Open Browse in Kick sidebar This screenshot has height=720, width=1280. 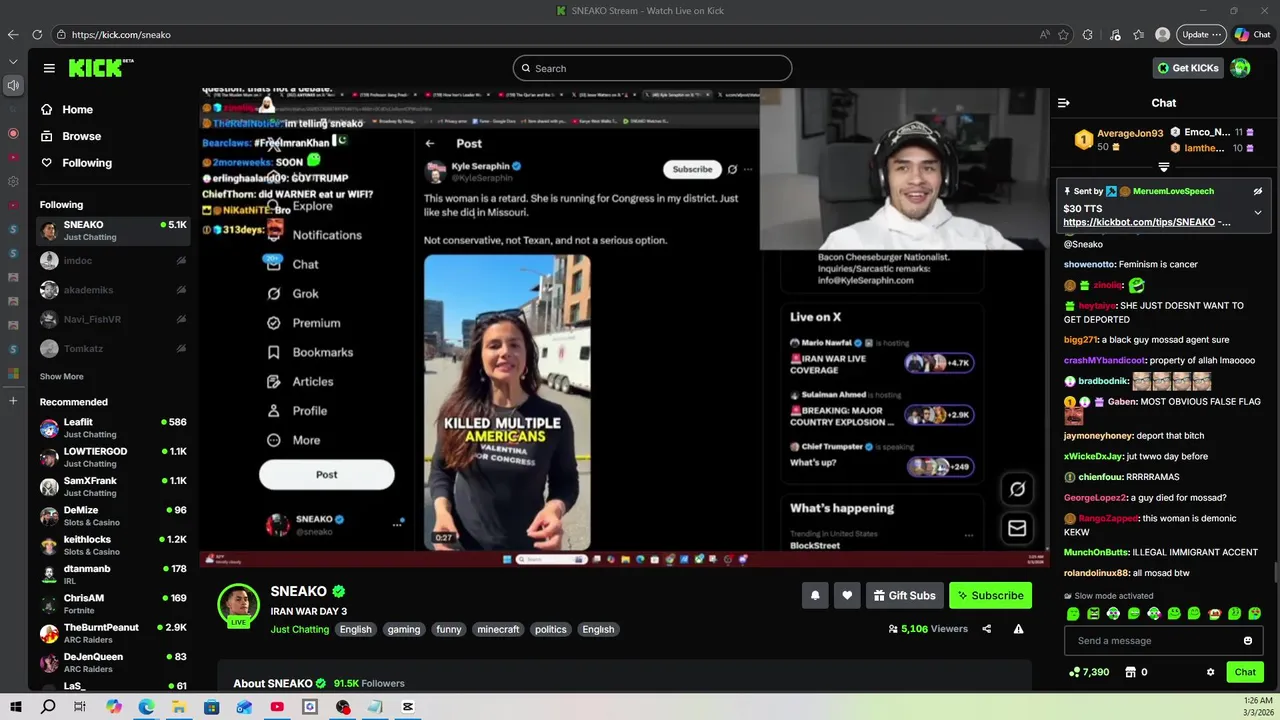pos(82,136)
